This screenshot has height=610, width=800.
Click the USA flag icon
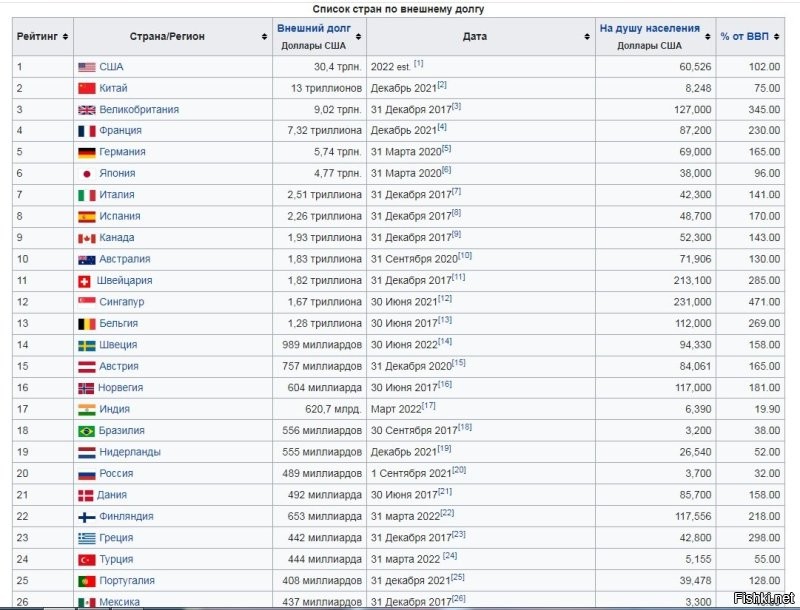pyautogui.click(x=86, y=67)
